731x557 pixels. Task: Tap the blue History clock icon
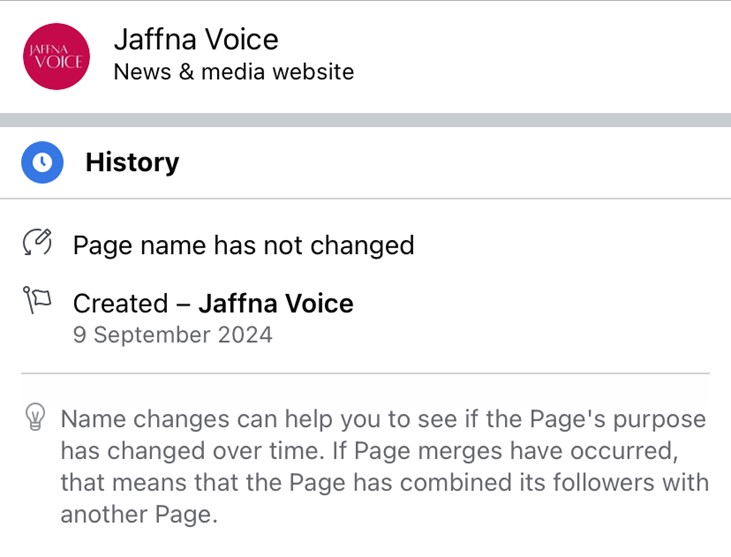[x=42, y=162]
